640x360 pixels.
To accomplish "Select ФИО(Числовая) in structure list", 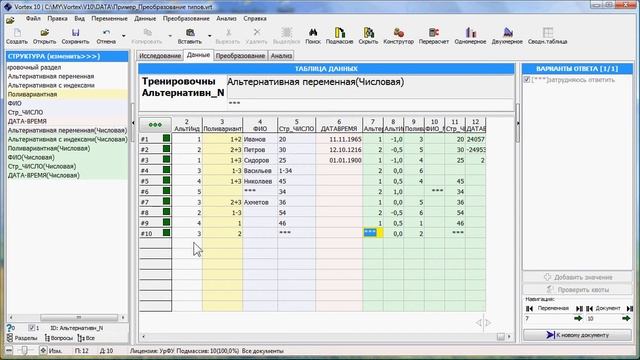I will click(31, 157).
